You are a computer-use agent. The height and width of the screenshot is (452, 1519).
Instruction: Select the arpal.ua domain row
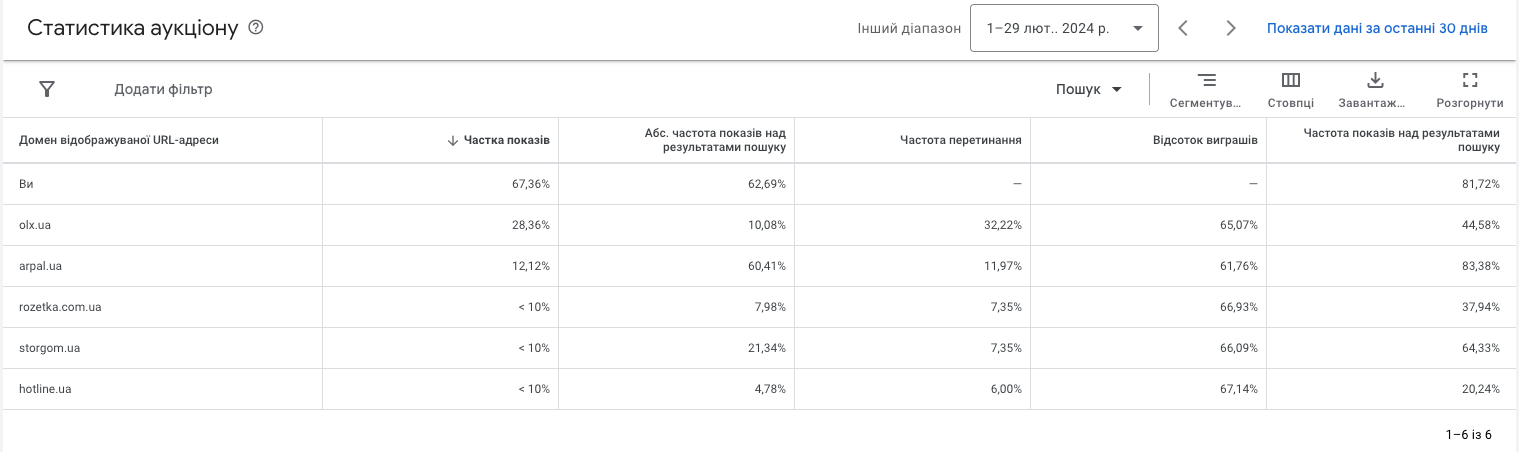(x=760, y=266)
